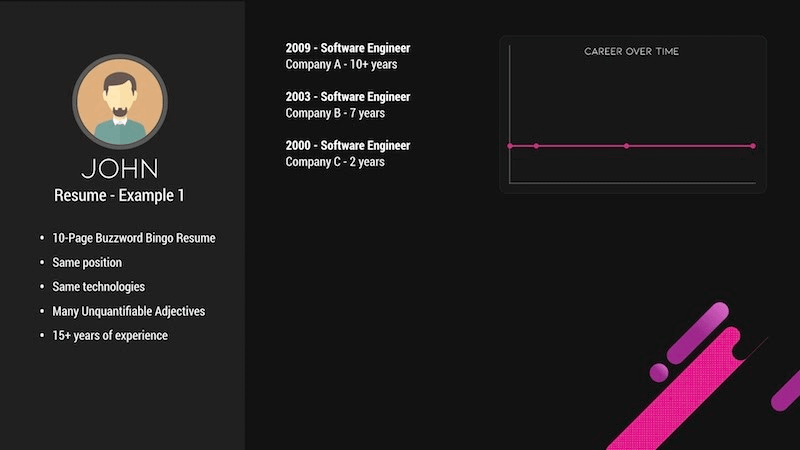Click the "10-Page Buzzword Bingo Resume" bullet
Viewport: 800px width, 450px height.
coord(134,238)
